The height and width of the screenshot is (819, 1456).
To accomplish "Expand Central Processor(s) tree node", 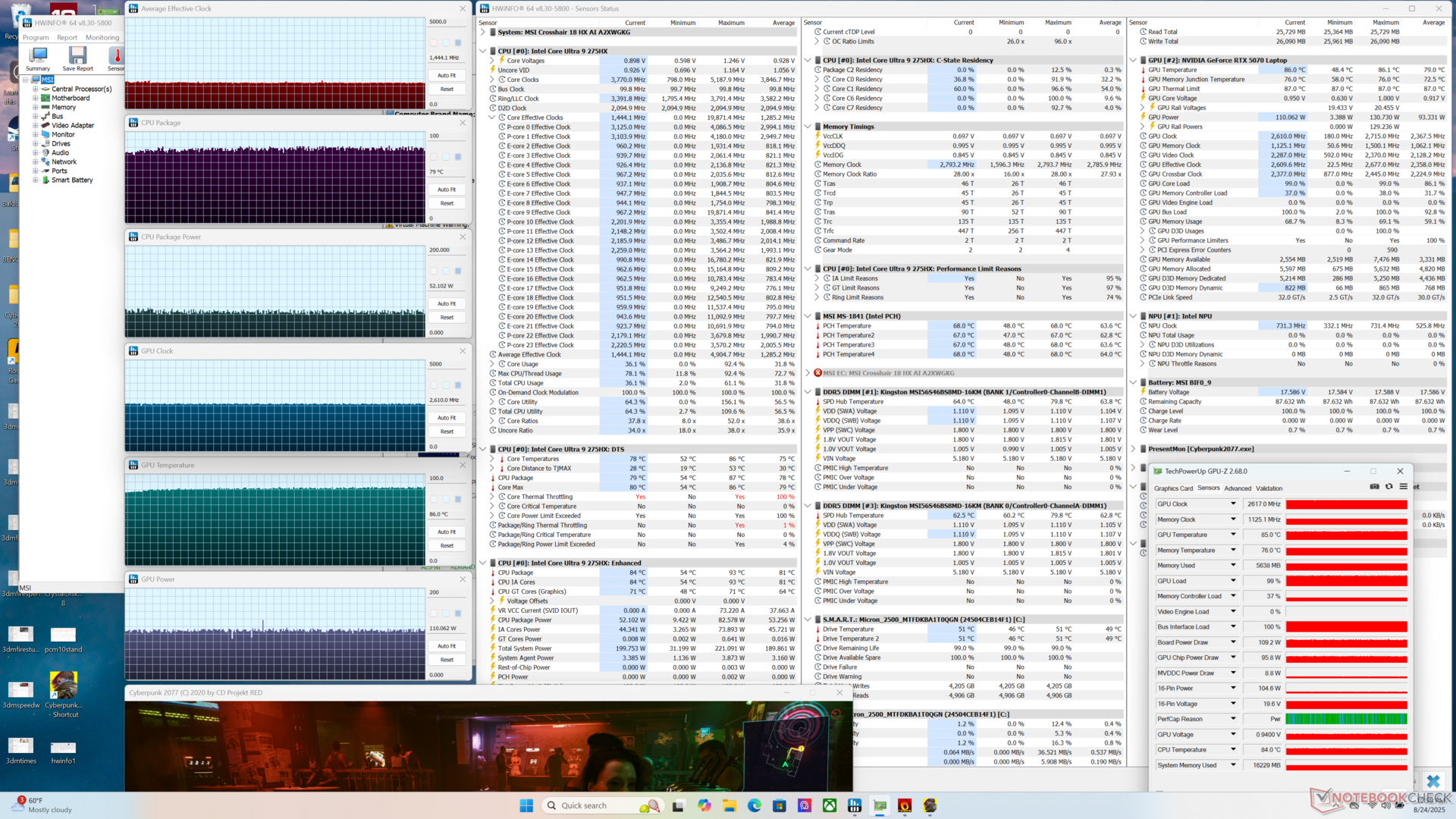I will [36, 89].
